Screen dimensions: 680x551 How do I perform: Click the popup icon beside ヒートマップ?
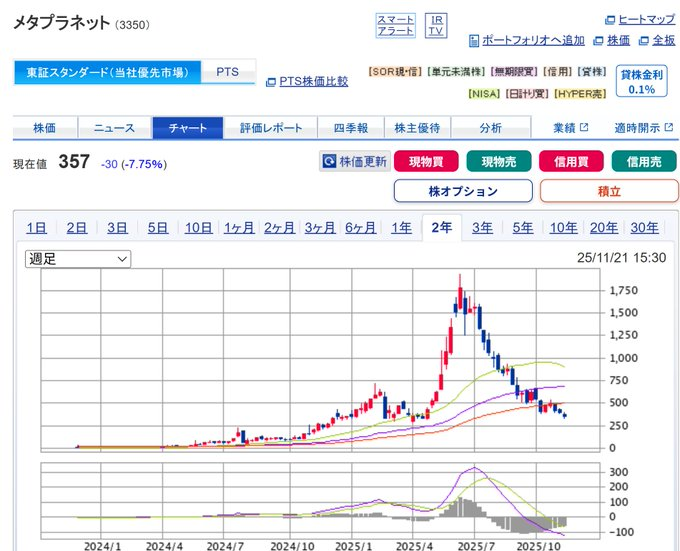[610, 20]
